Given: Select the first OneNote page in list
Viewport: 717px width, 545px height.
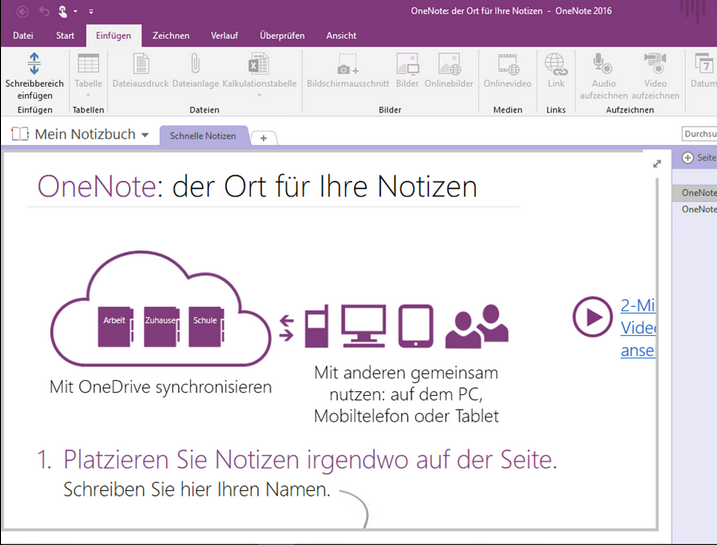Looking at the screenshot, I should click(695, 192).
